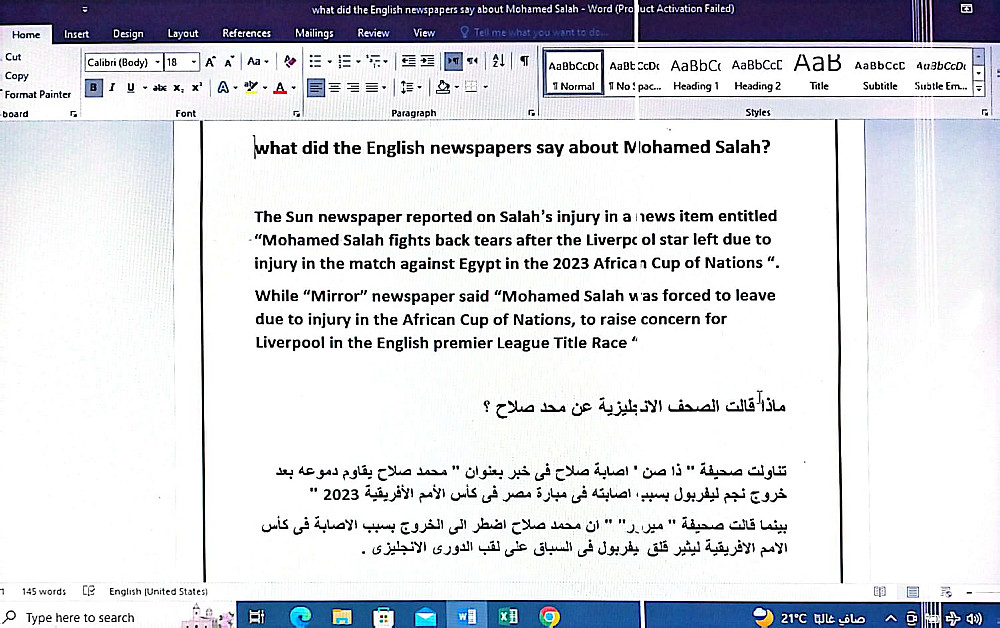The image size is (1000, 628).
Task: Toggle Bold formatting
Action: point(94,87)
